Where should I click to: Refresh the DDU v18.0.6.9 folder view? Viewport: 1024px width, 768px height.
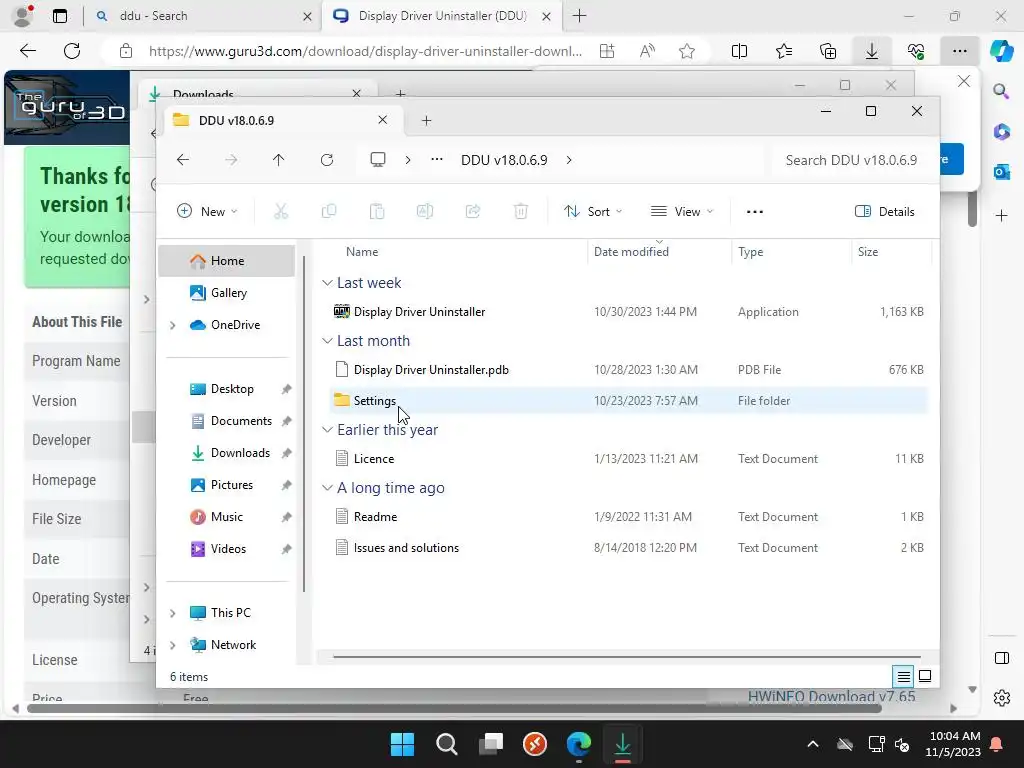(x=327, y=160)
